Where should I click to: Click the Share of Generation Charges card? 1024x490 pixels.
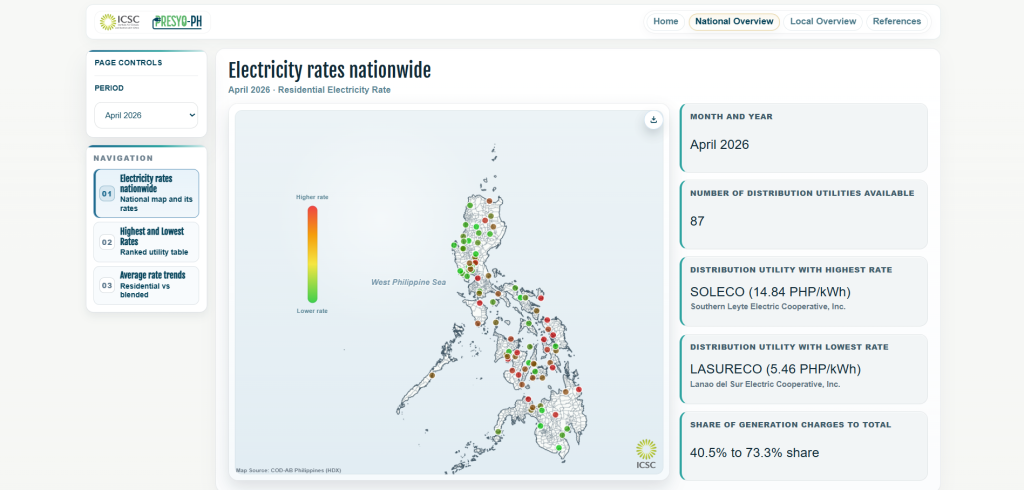(x=803, y=442)
